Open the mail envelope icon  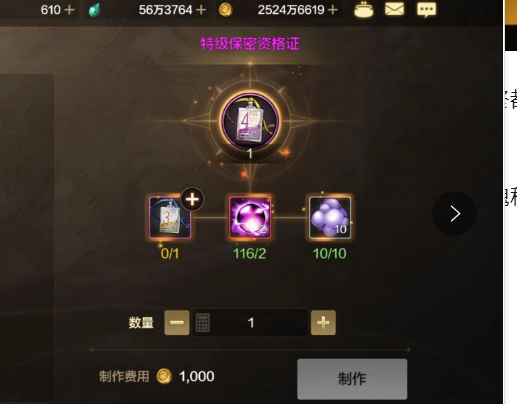pyautogui.click(x=394, y=9)
